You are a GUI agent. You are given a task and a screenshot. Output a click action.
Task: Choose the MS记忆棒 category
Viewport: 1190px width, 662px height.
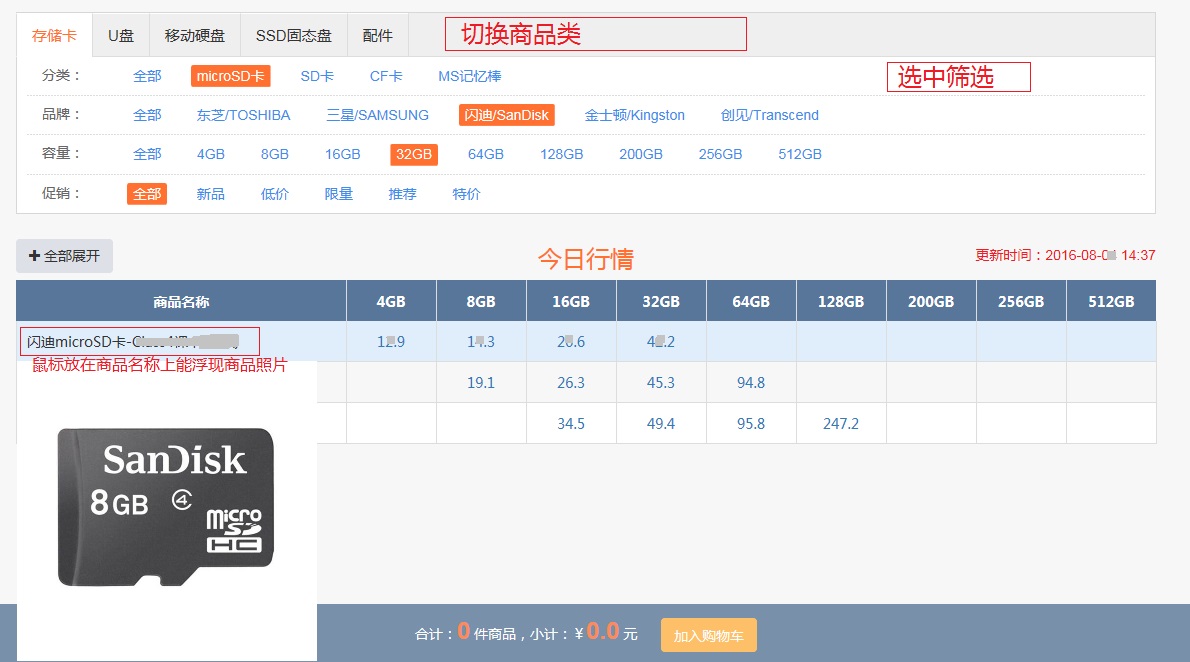470,76
